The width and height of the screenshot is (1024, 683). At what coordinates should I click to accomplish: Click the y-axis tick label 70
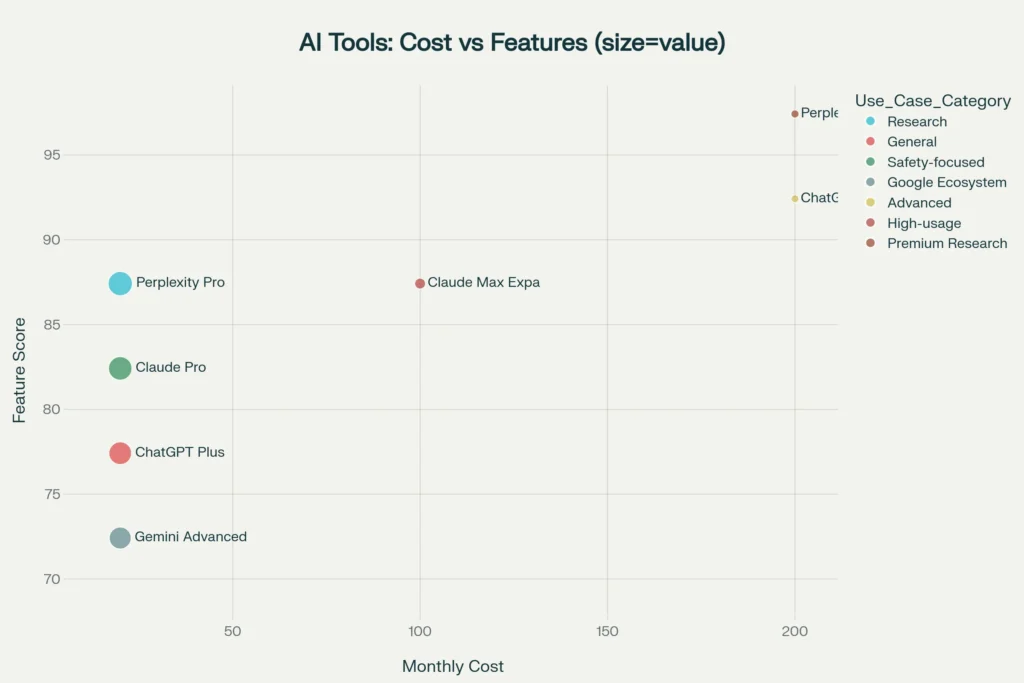tap(52, 579)
